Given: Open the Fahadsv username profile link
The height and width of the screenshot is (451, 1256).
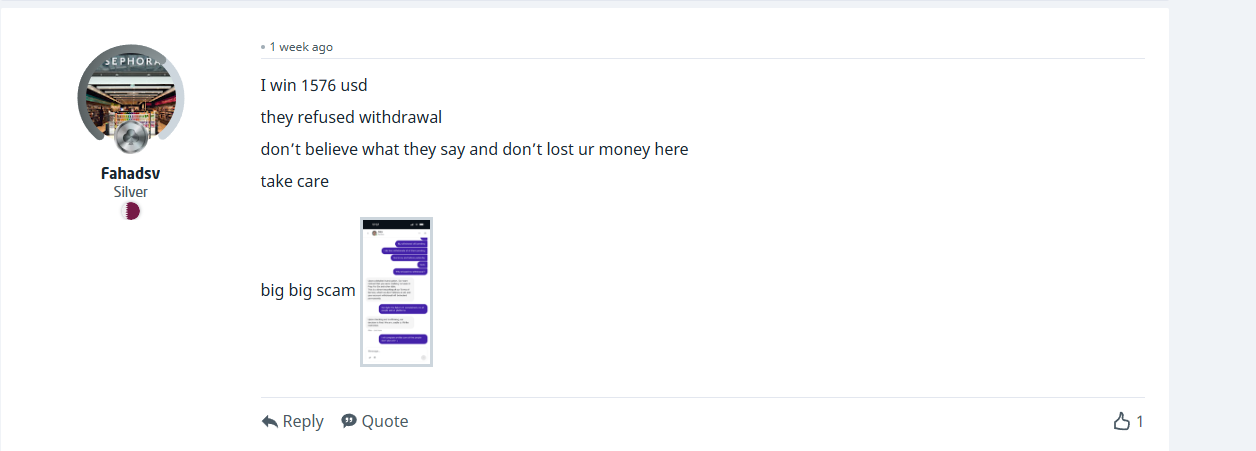Looking at the screenshot, I should pyautogui.click(x=131, y=173).
